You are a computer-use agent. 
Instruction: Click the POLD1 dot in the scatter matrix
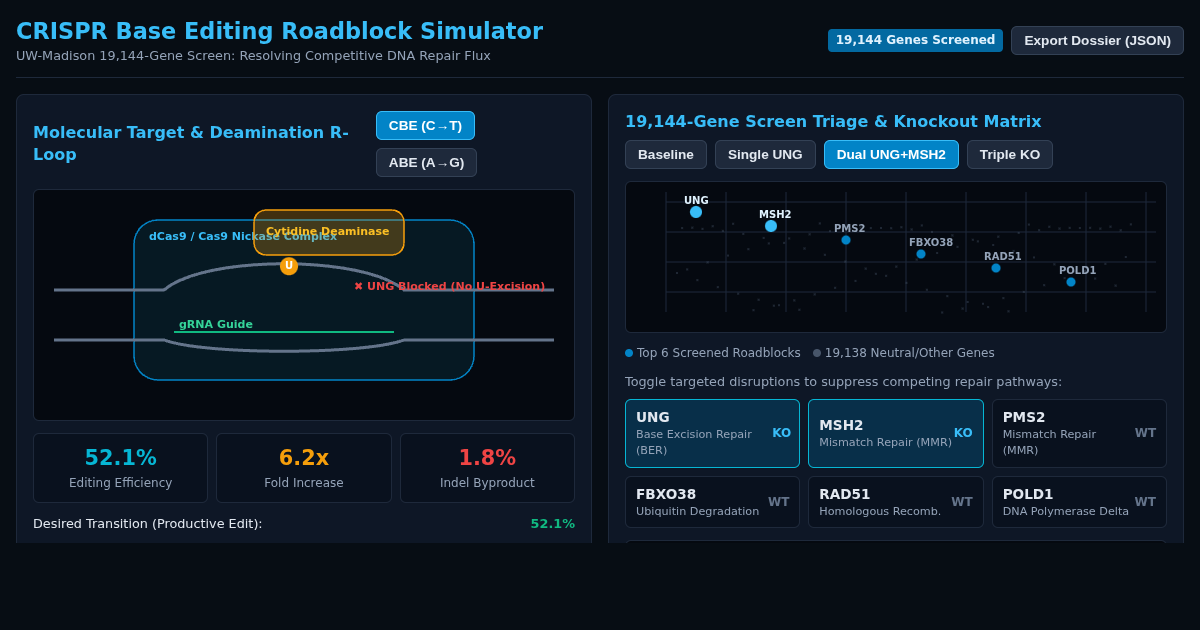click(x=1071, y=282)
